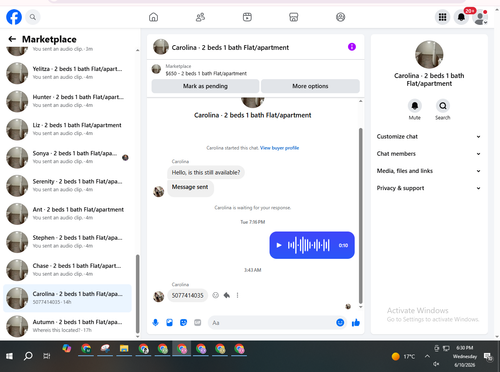The height and width of the screenshot is (372, 500).
Task: Open Windows taskbar search
Action: point(28,356)
